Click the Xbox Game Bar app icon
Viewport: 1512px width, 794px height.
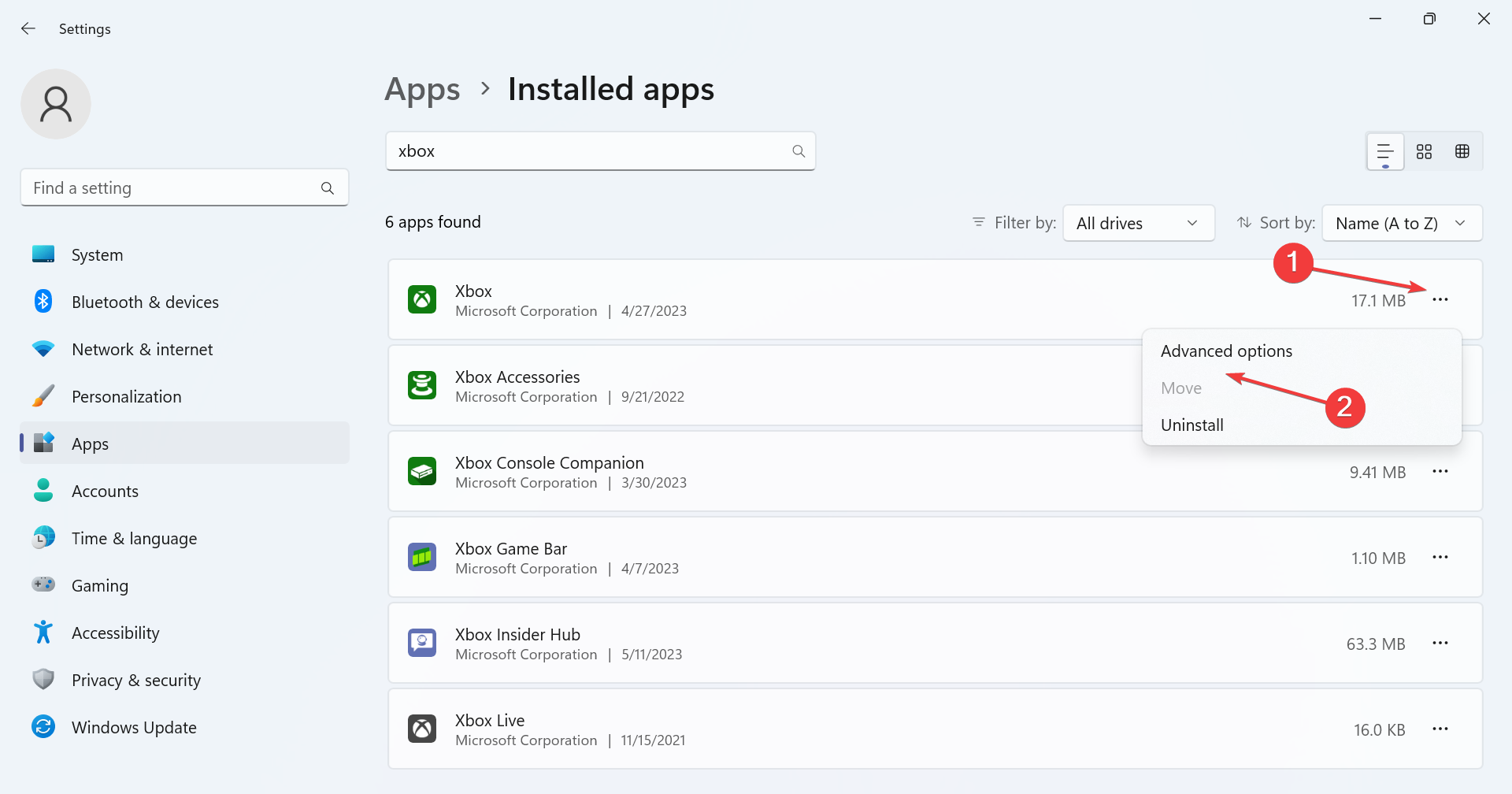click(x=422, y=558)
